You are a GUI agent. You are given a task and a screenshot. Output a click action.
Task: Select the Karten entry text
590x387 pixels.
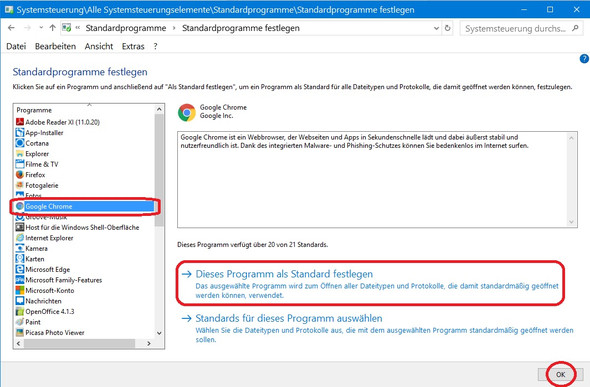35,259
